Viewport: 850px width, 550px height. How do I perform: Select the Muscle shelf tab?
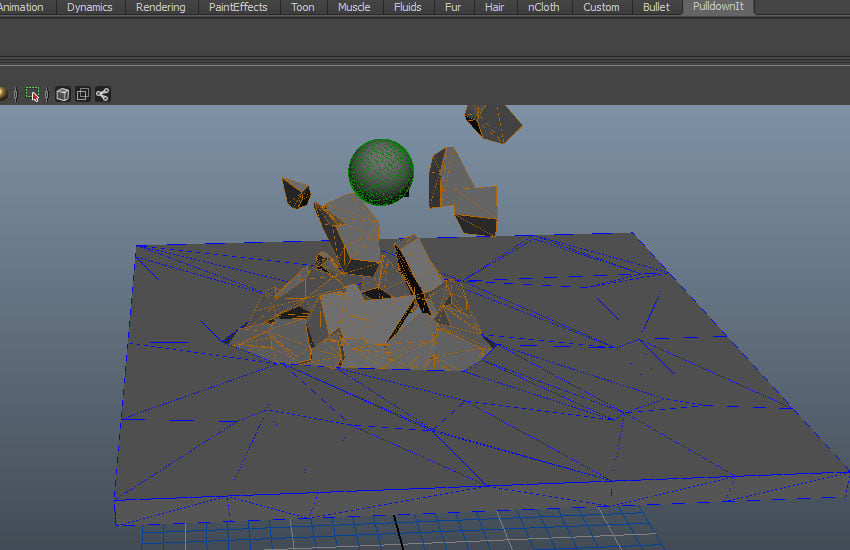(354, 7)
